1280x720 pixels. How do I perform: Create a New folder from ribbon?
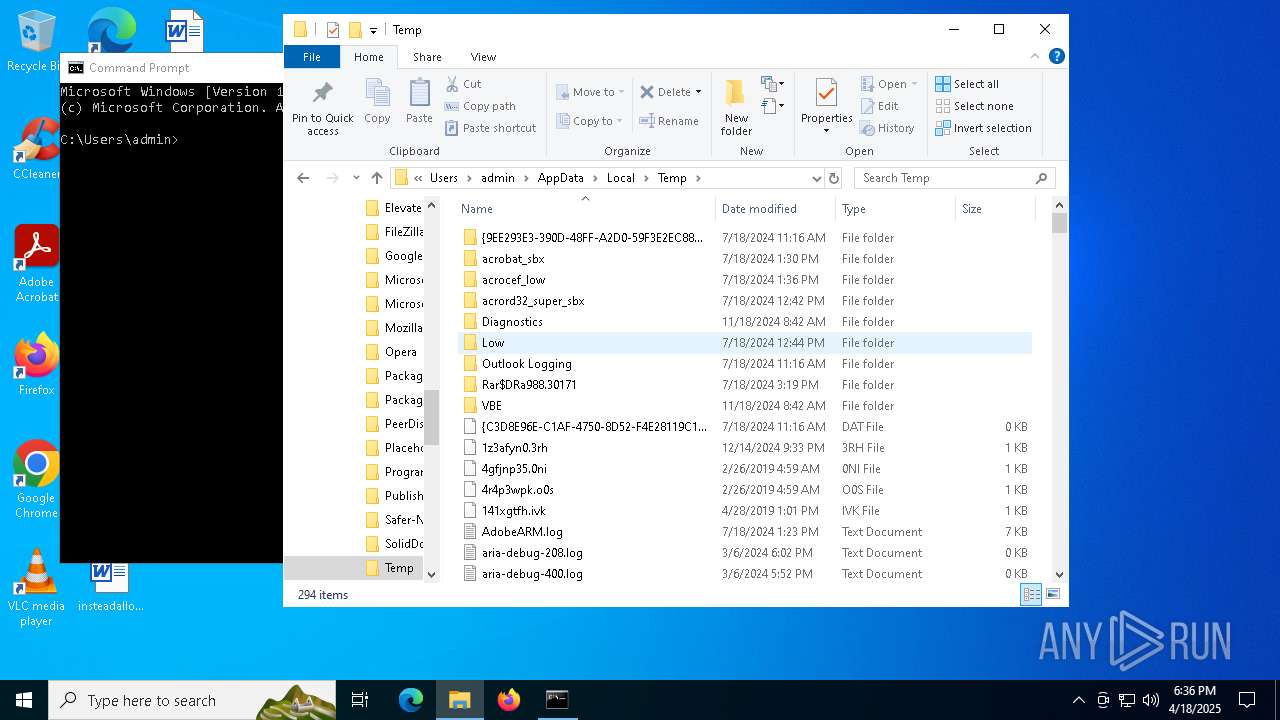click(736, 107)
